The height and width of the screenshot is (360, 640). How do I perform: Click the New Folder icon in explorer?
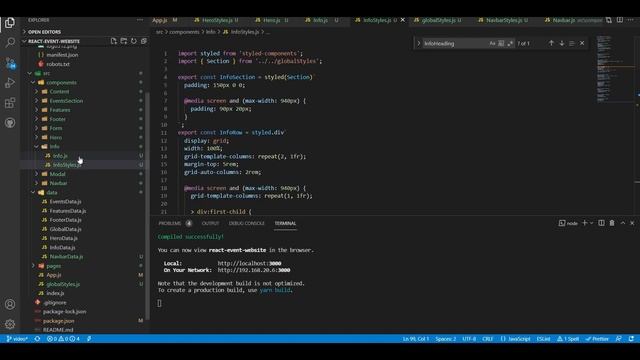[x=124, y=41]
